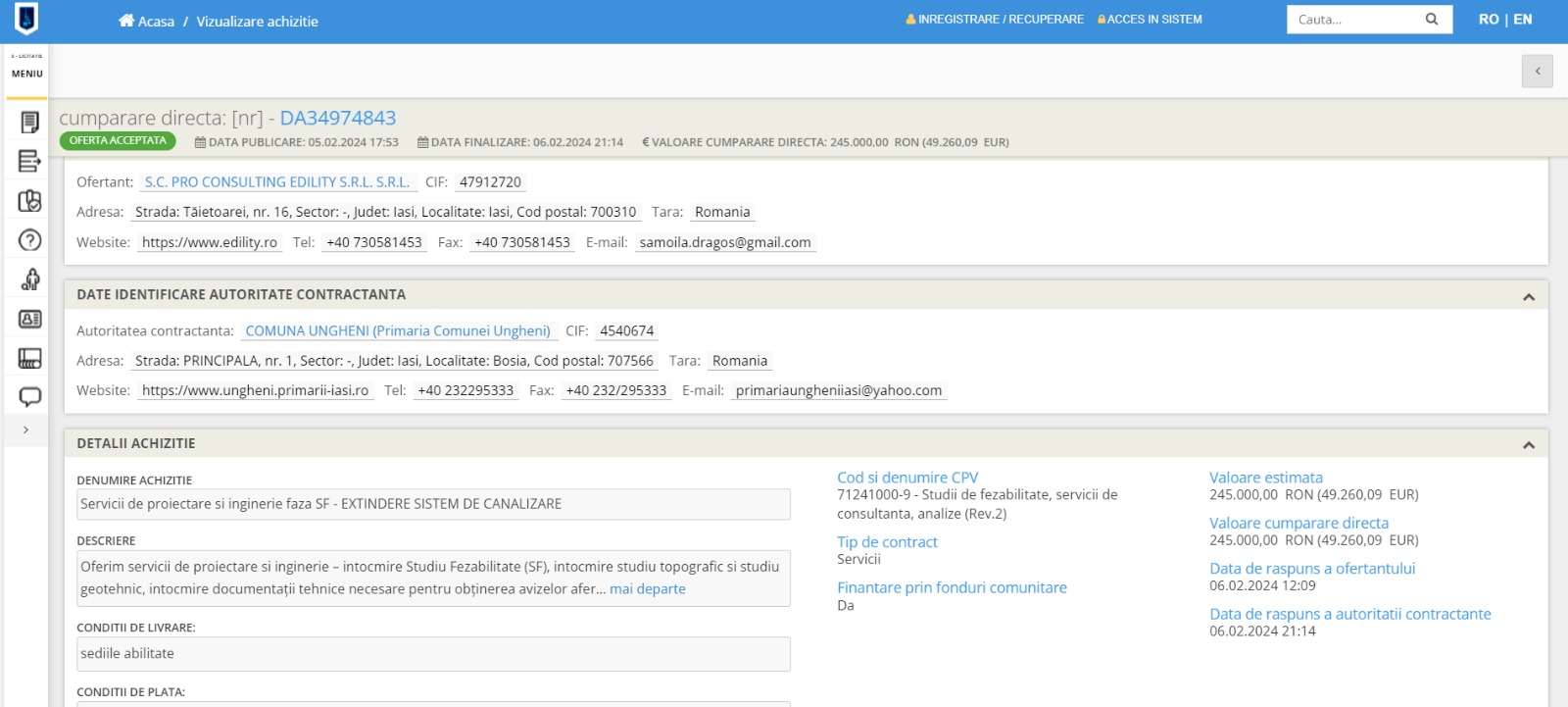The width and height of the screenshot is (1568, 707).
Task: Open Acces in Sistem login link
Action: tap(1150, 19)
